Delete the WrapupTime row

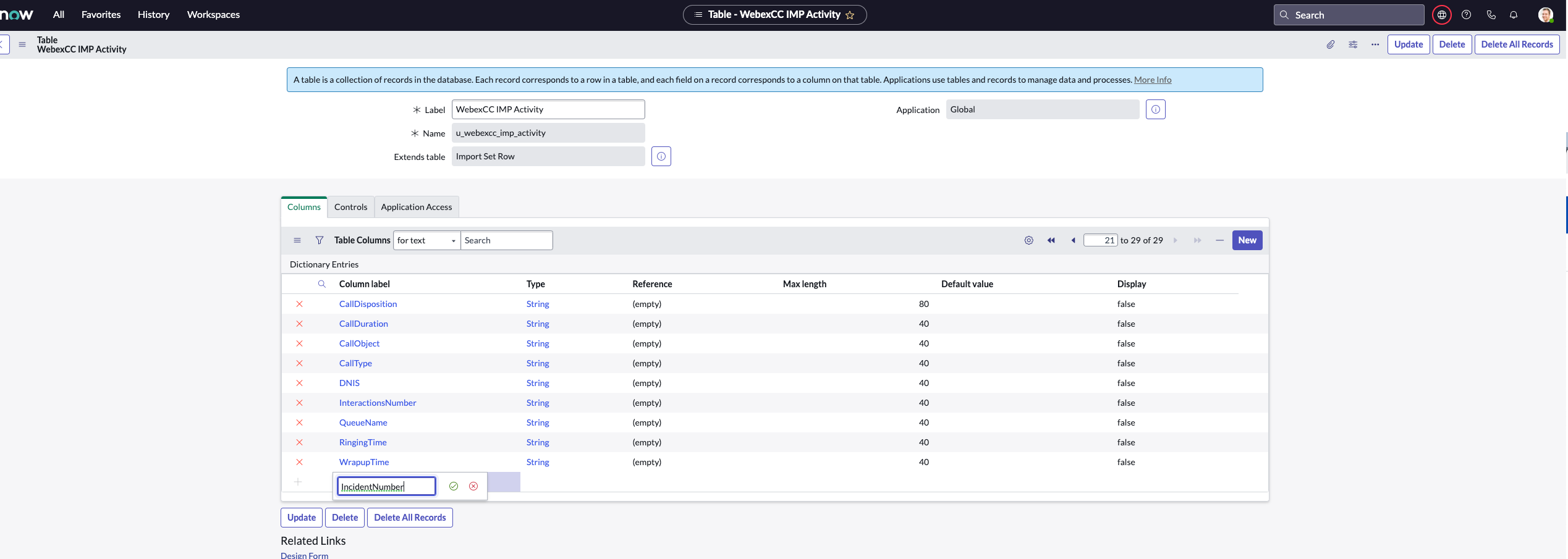click(x=299, y=462)
